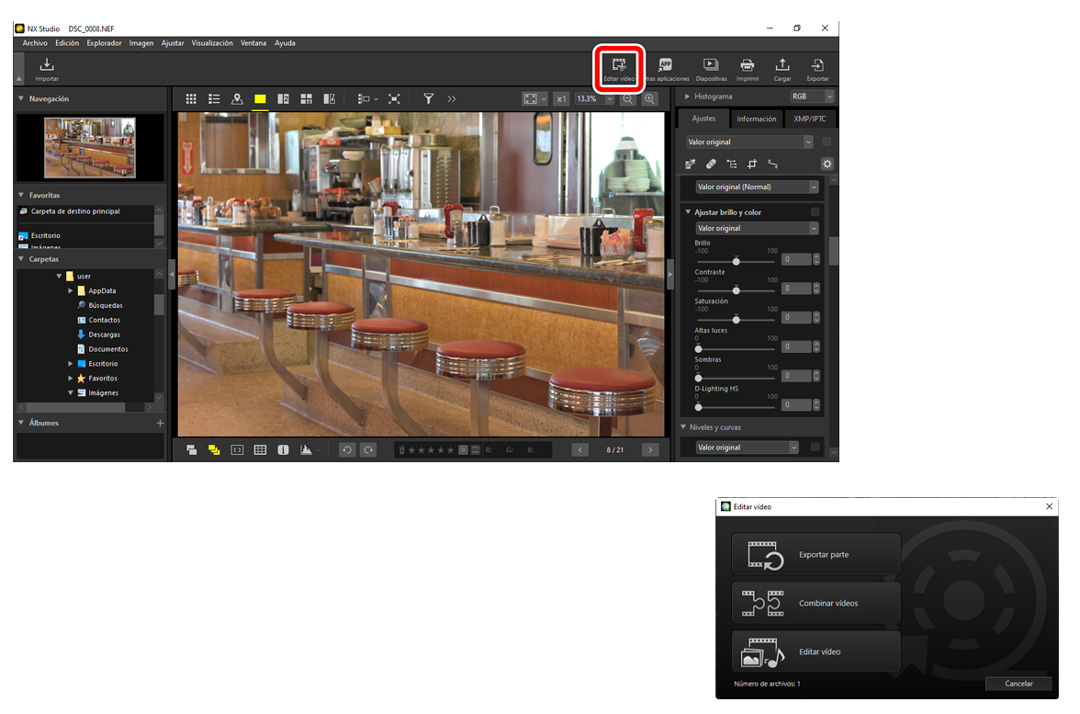Collapse the Favoritas panel
The height and width of the screenshot is (714, 1080).
pos(21,195)
